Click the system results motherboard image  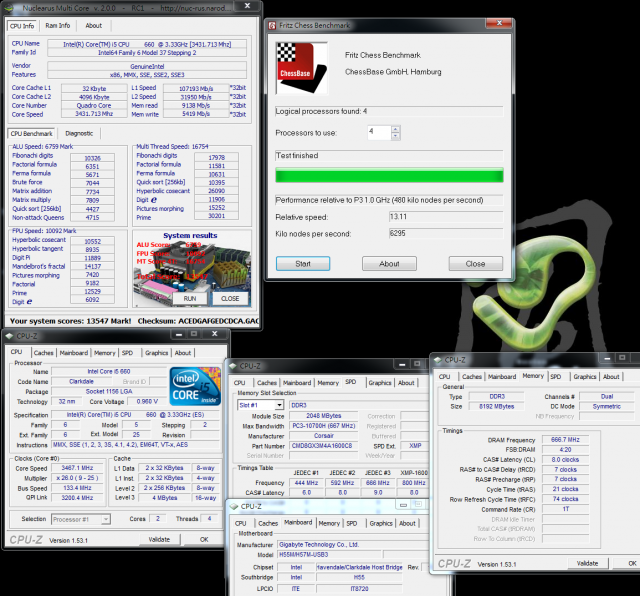pos(192,269)
